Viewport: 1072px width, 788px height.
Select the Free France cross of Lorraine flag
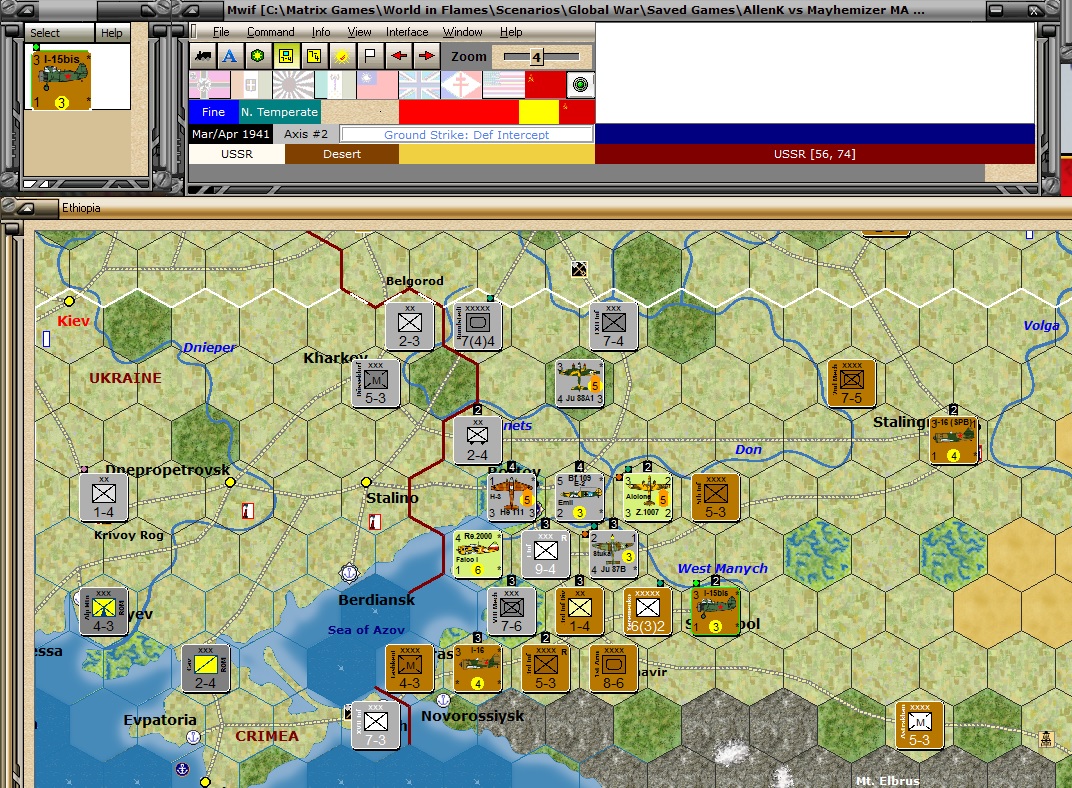461,85
